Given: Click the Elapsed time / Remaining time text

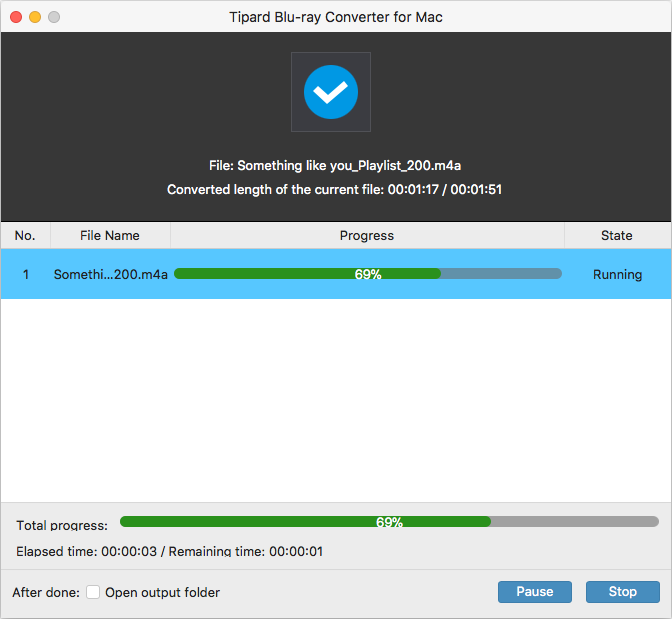Looking at the screenshot, I should (169, 551).
